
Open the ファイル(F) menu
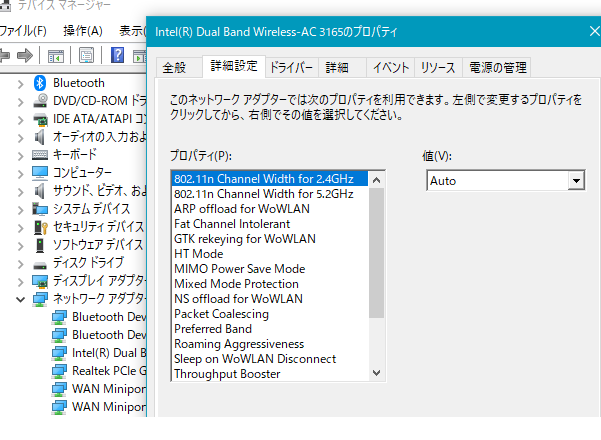tap(23, 31)
